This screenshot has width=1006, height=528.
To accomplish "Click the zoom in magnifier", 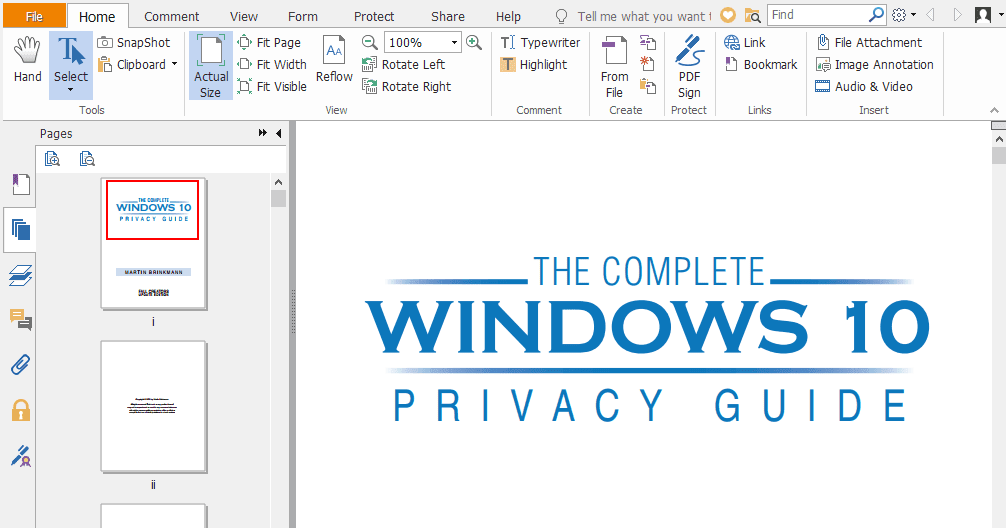I will (x=474, y=42).
